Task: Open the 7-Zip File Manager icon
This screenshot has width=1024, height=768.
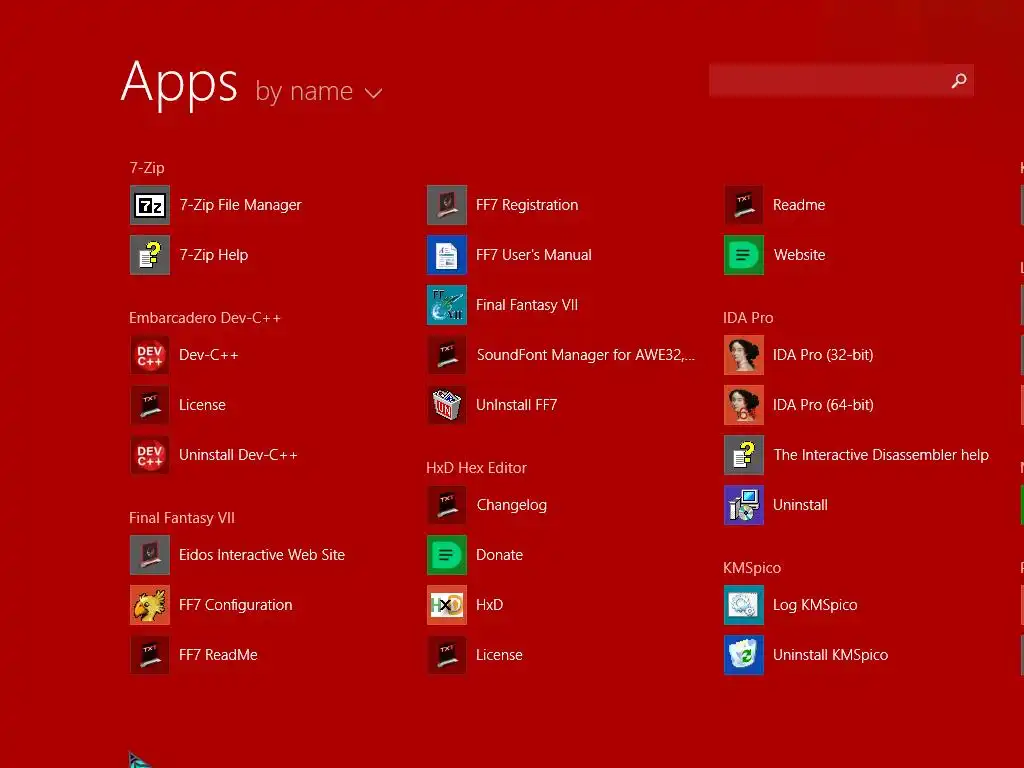Action: pyautogui.click(x=150, y=205)
